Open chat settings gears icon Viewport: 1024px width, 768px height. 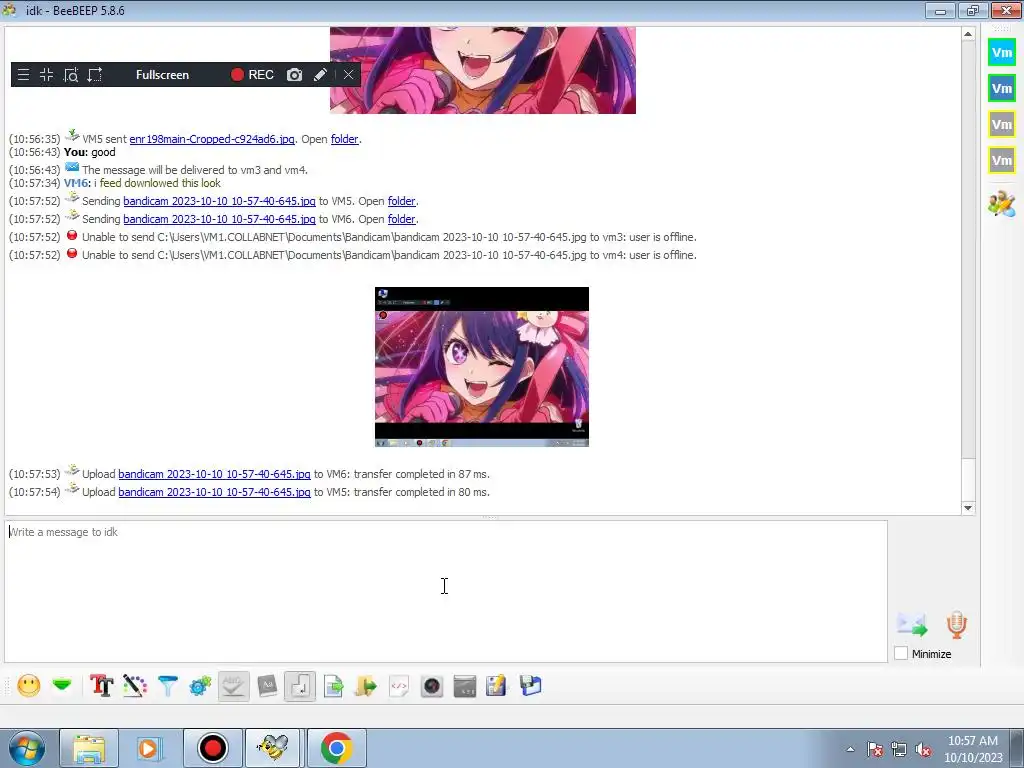[200, 686]
